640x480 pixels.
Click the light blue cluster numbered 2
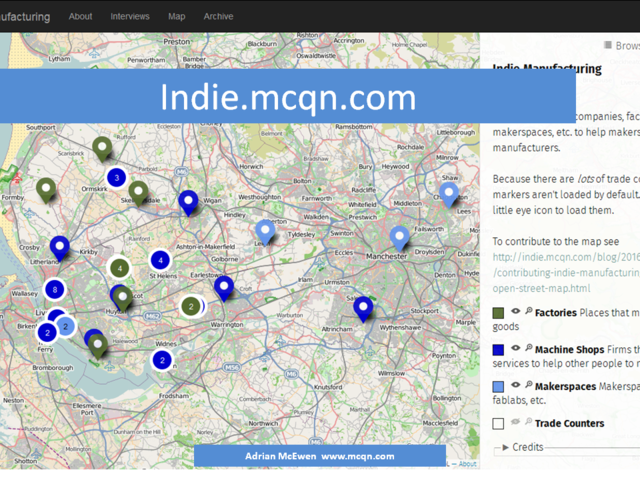click(65, 327)
